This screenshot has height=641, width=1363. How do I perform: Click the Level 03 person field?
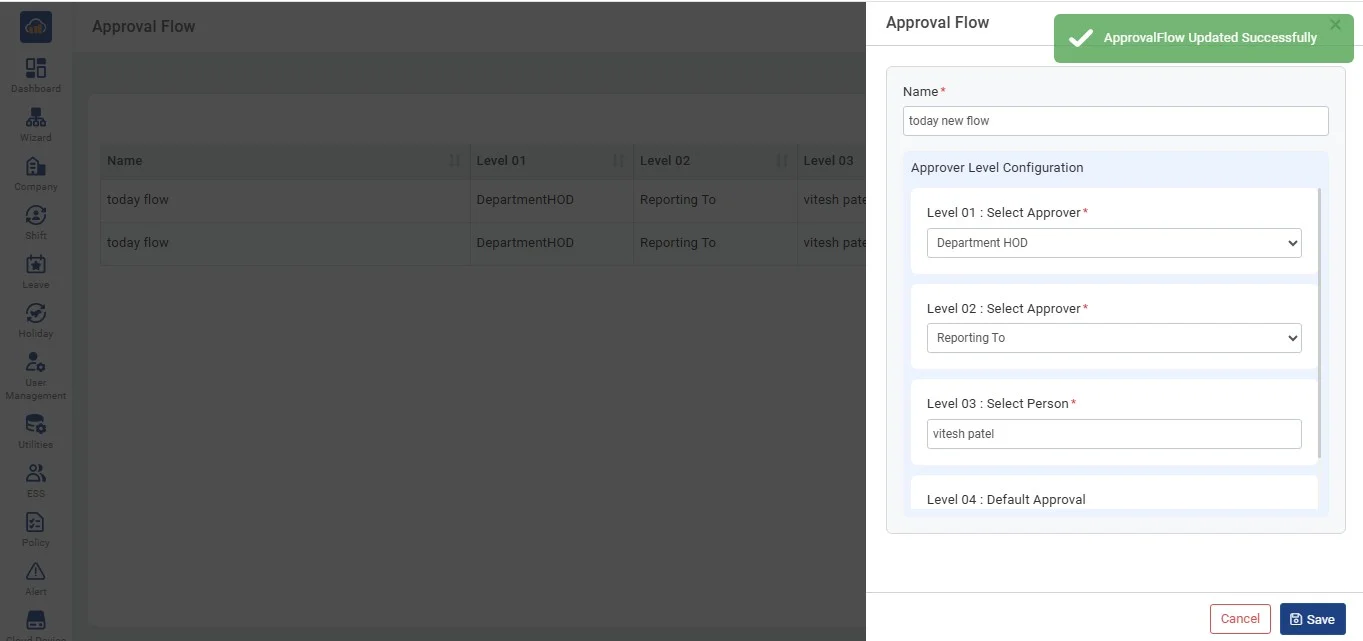point(1113,434)
